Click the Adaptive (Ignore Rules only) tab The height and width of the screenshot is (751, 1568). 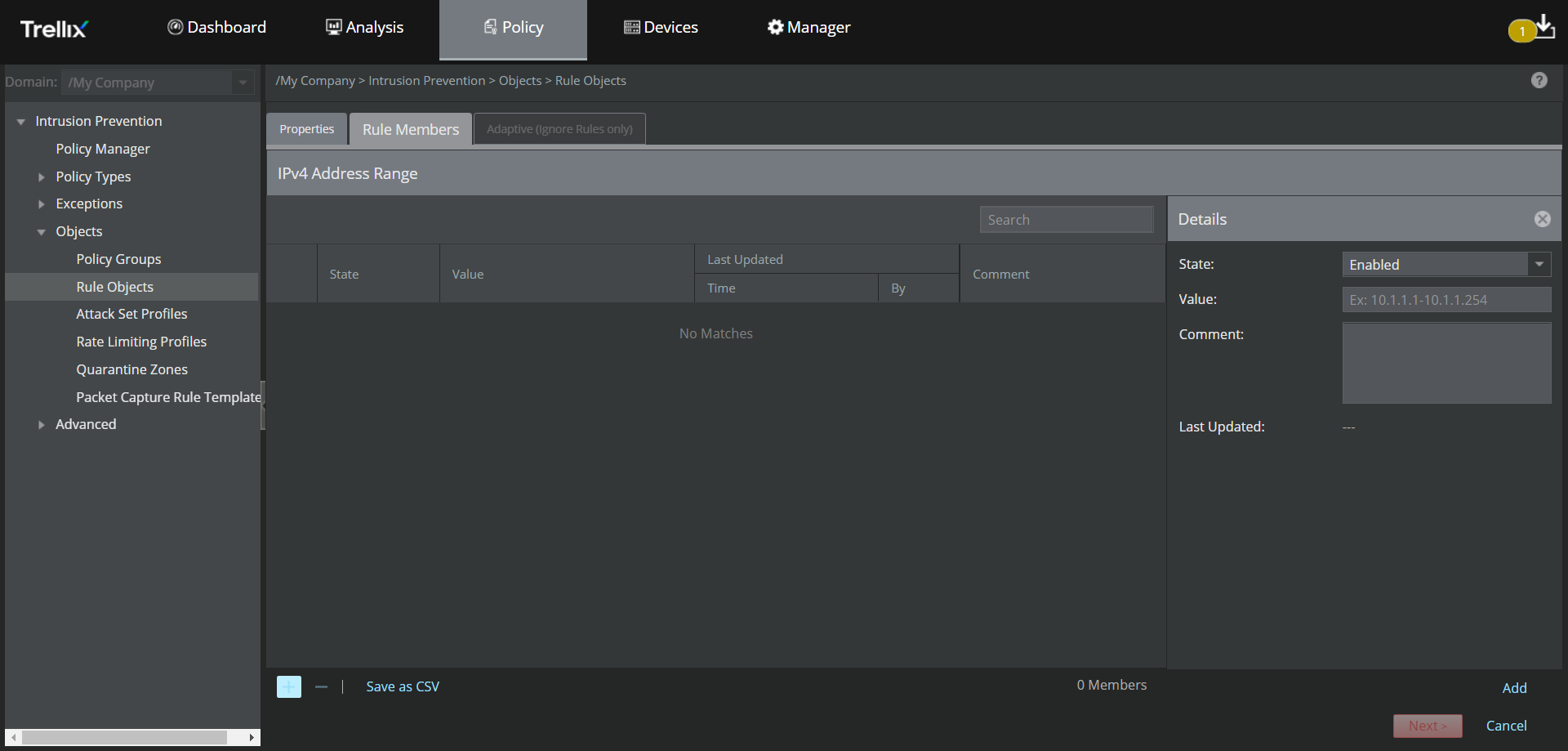559,129
